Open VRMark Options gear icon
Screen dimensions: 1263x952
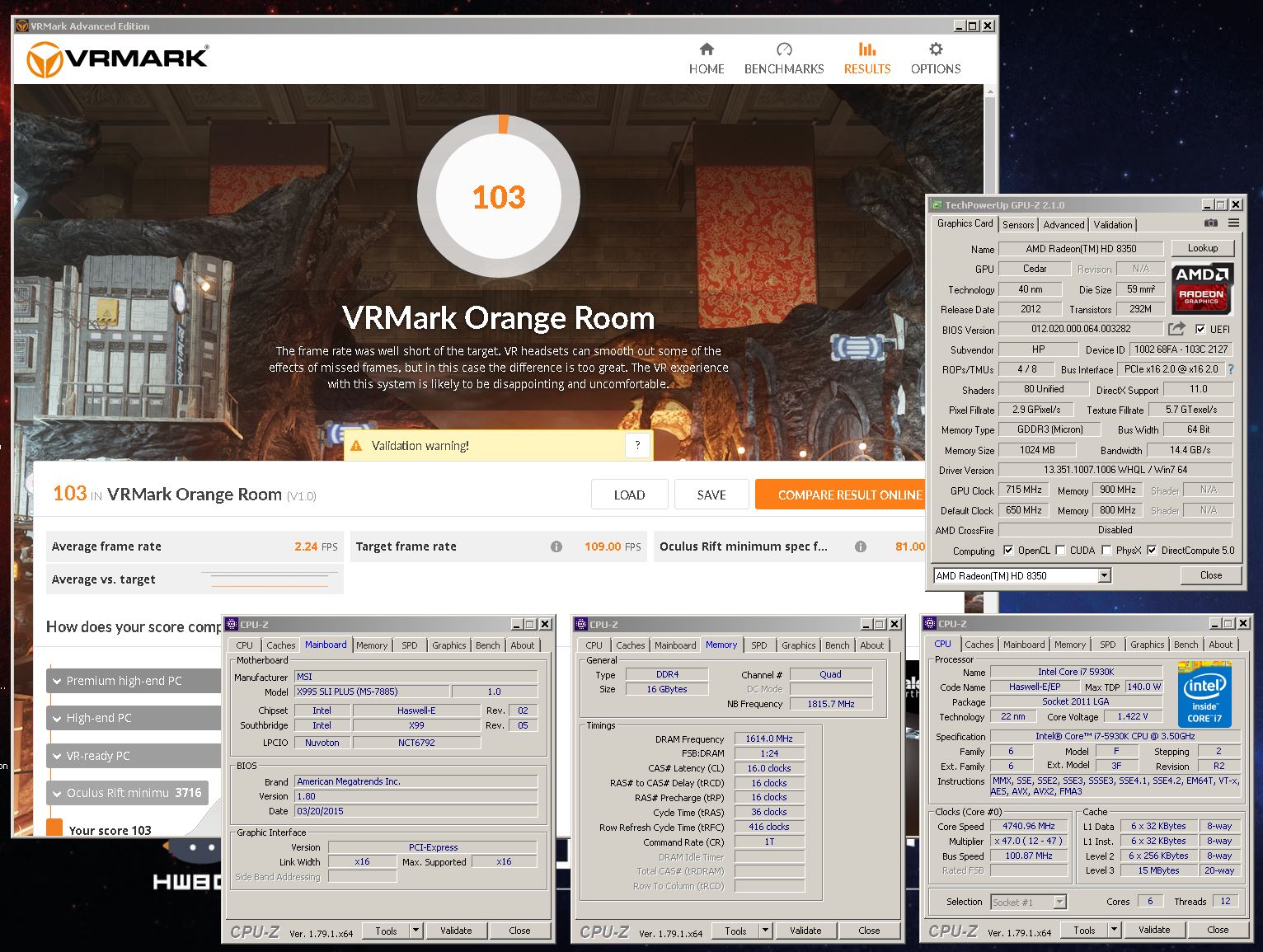point(936,49)
